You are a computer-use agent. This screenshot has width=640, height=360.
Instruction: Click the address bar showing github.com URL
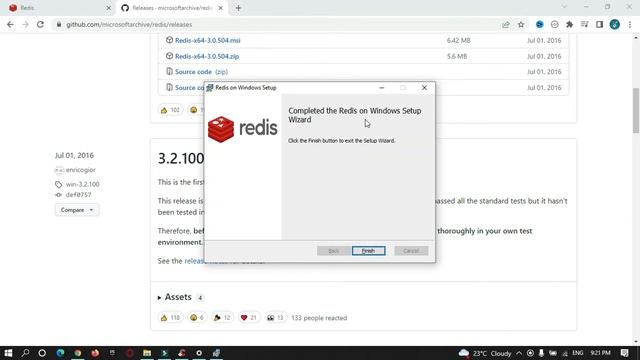tap(278, 24)
